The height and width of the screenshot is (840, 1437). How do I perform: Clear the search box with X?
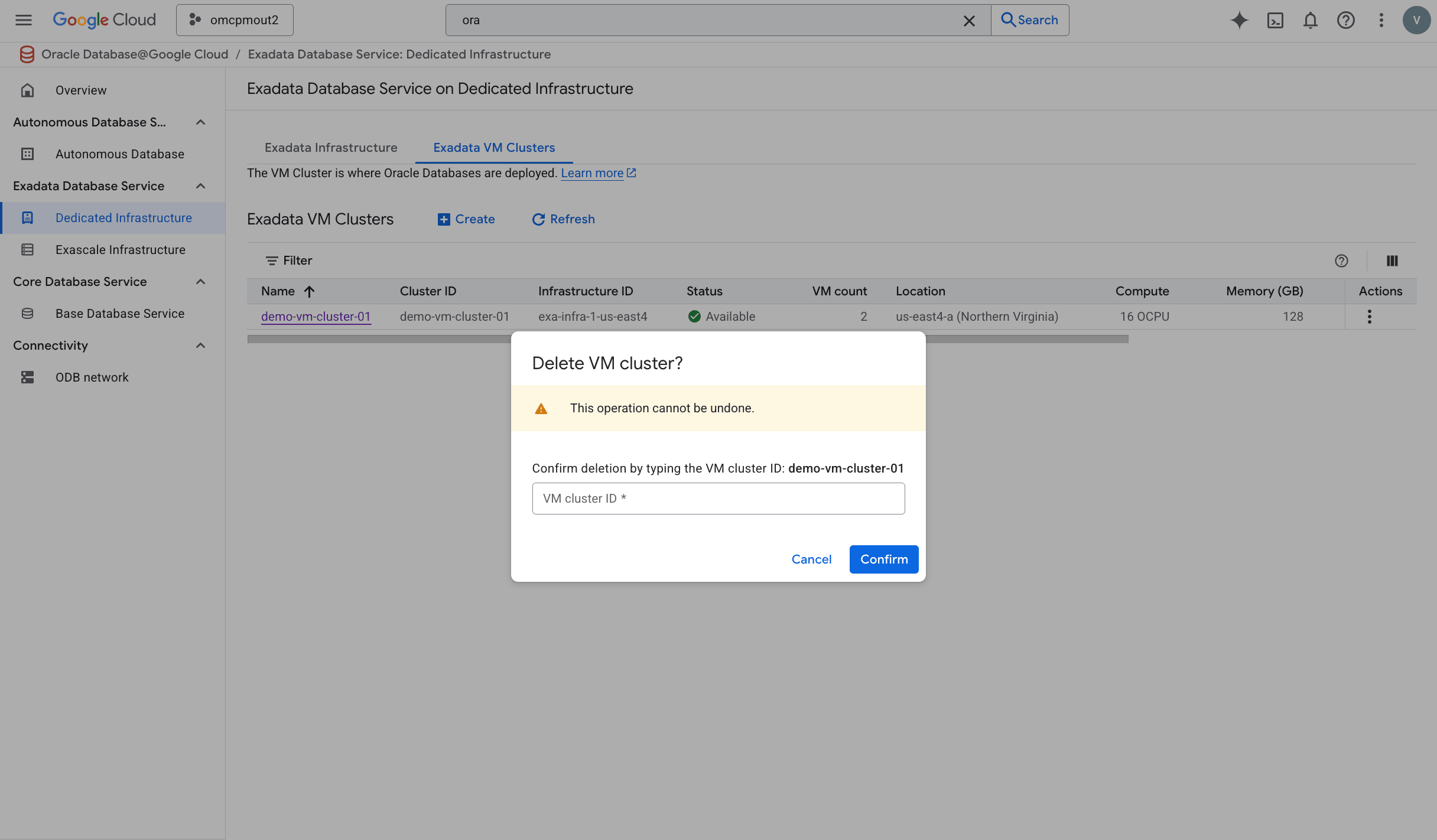[968, 21]
